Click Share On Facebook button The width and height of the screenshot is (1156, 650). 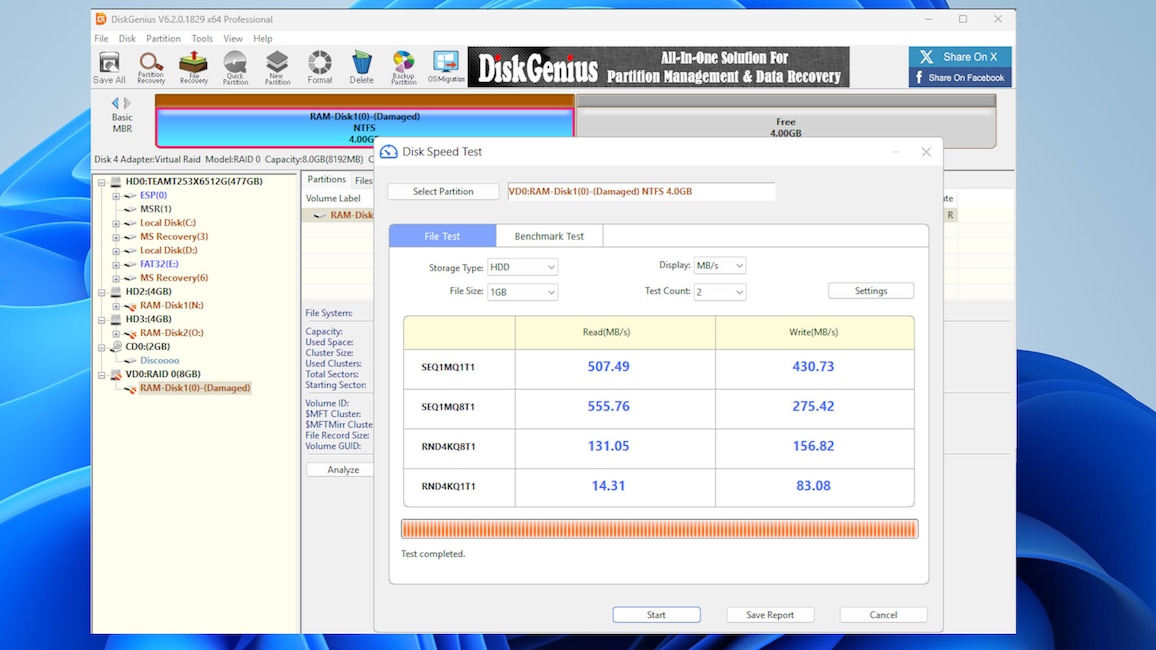[x=960, y=77]
